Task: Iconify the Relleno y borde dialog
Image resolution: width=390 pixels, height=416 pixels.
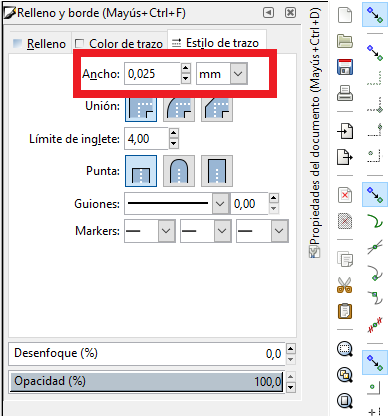Action: click(268, 13)
